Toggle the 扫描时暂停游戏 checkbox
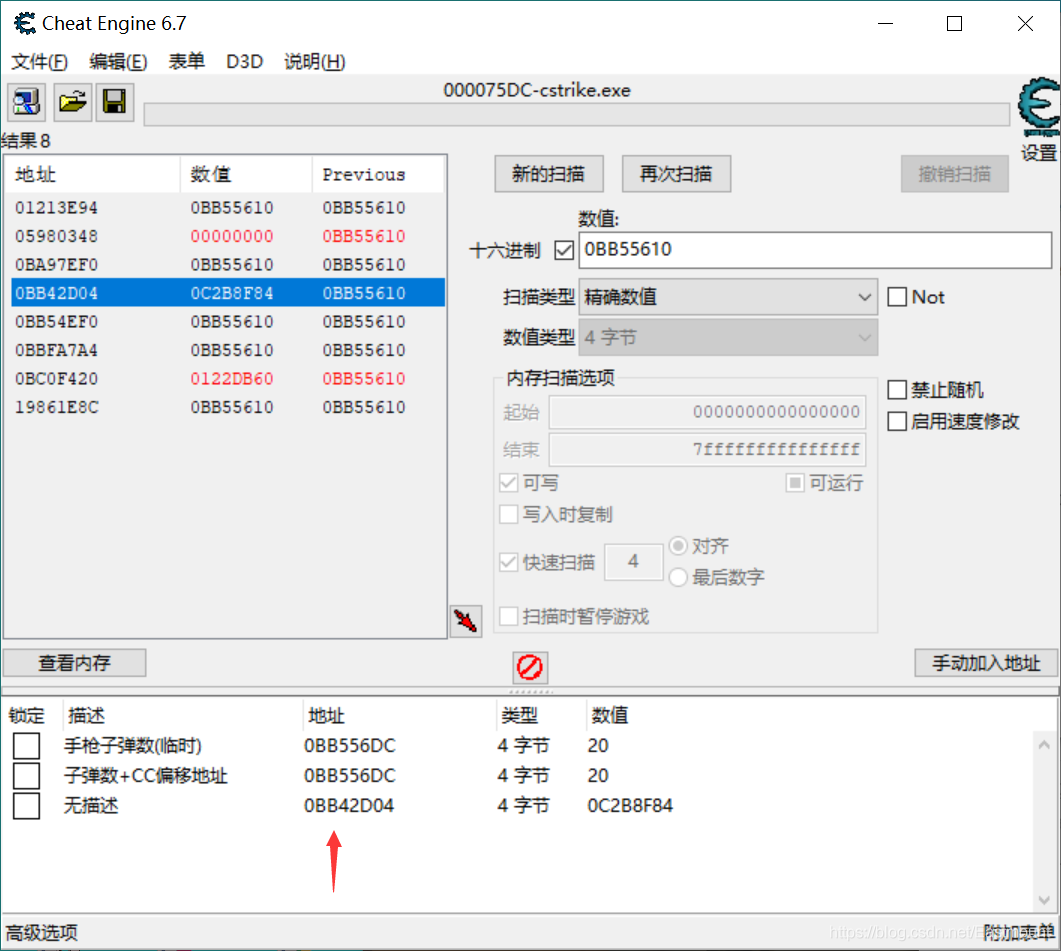Image resolution: width=1061 pixels, height=951 pixels. 508,616
